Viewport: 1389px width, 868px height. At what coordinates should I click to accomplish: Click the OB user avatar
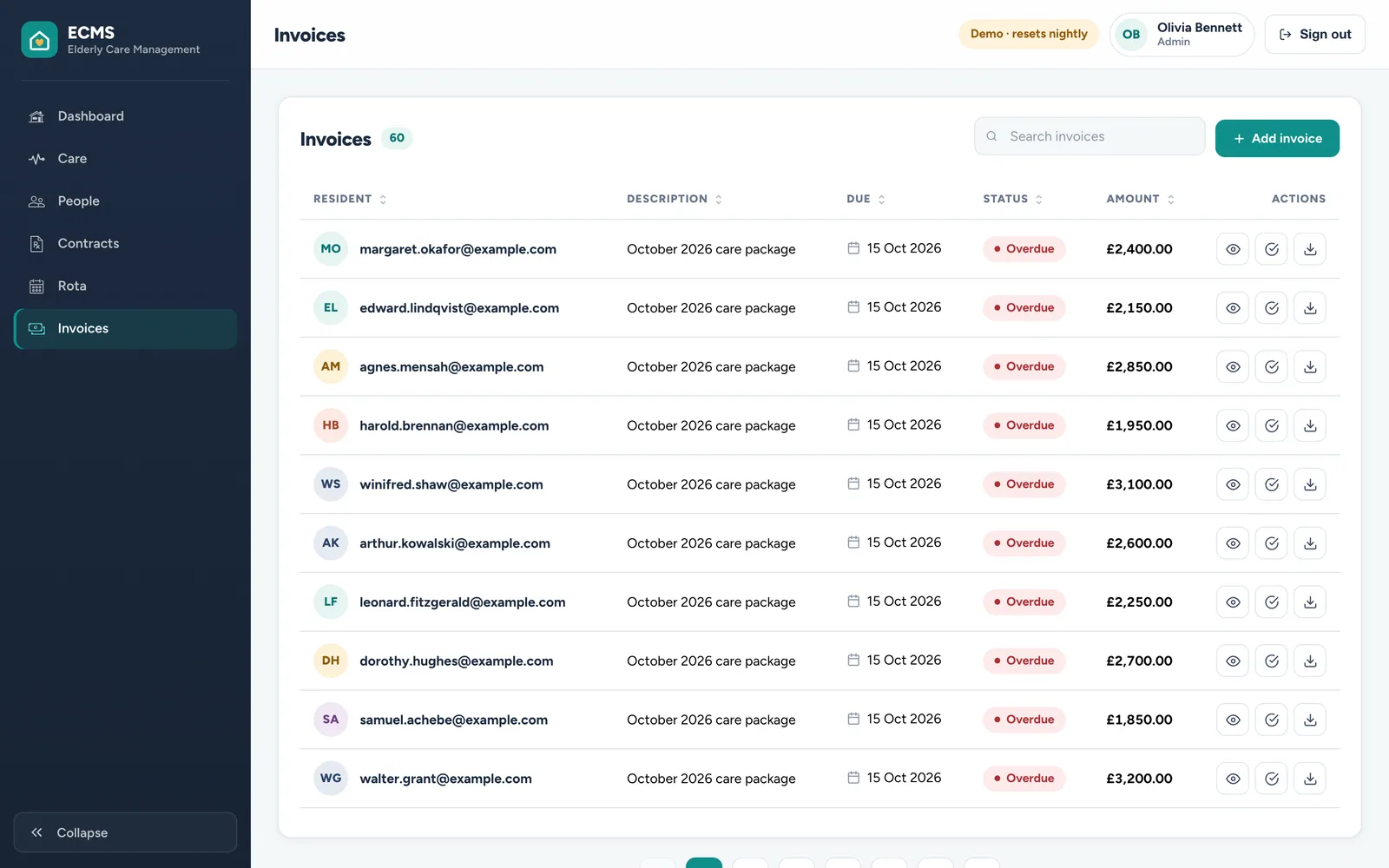[1131, 35]
